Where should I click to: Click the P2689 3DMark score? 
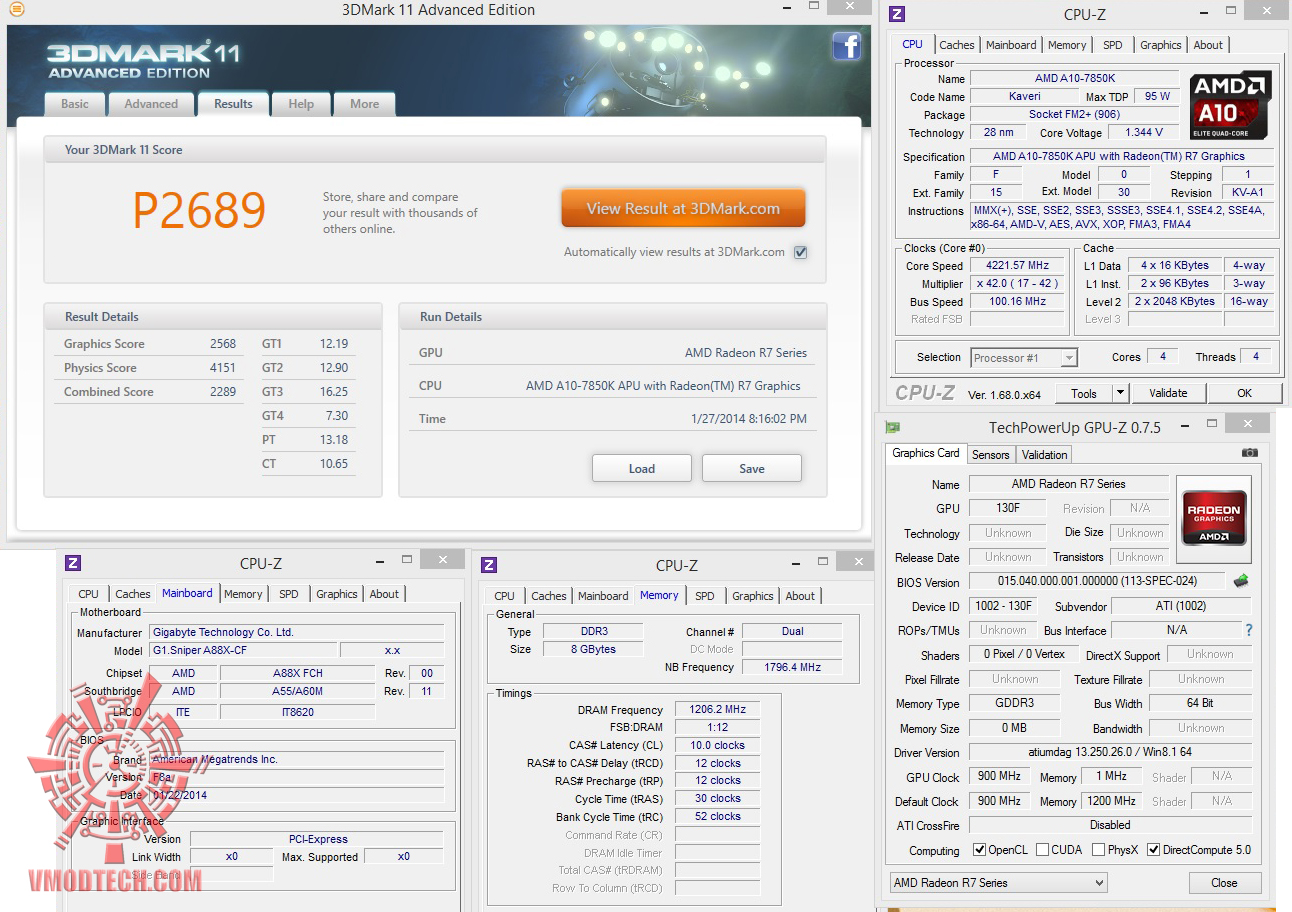pos(199,210)
